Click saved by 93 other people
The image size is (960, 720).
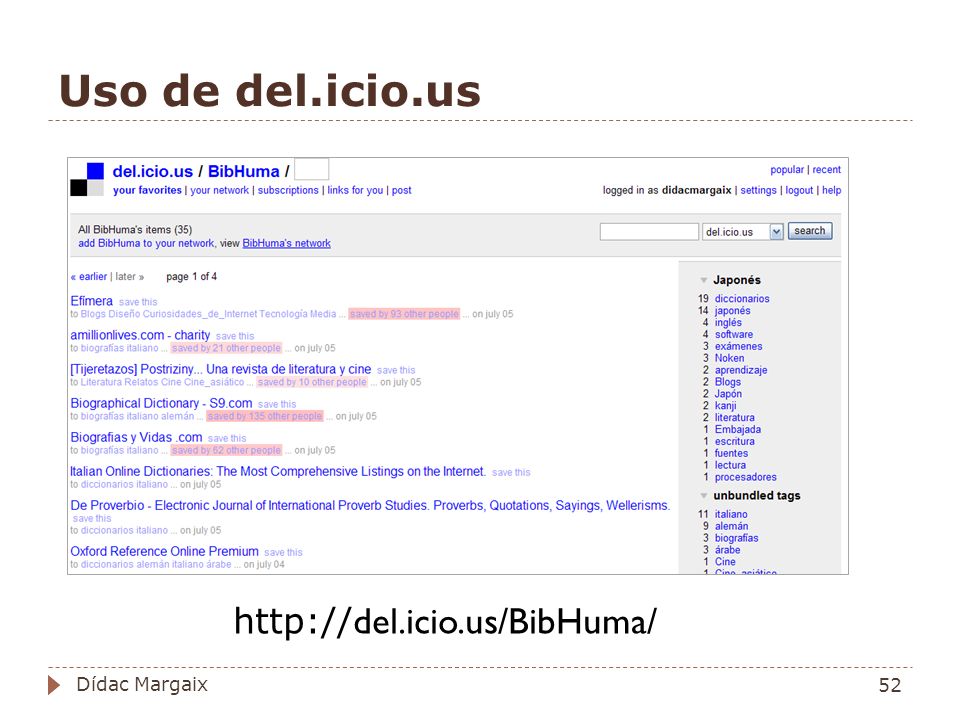click(404, 314)
